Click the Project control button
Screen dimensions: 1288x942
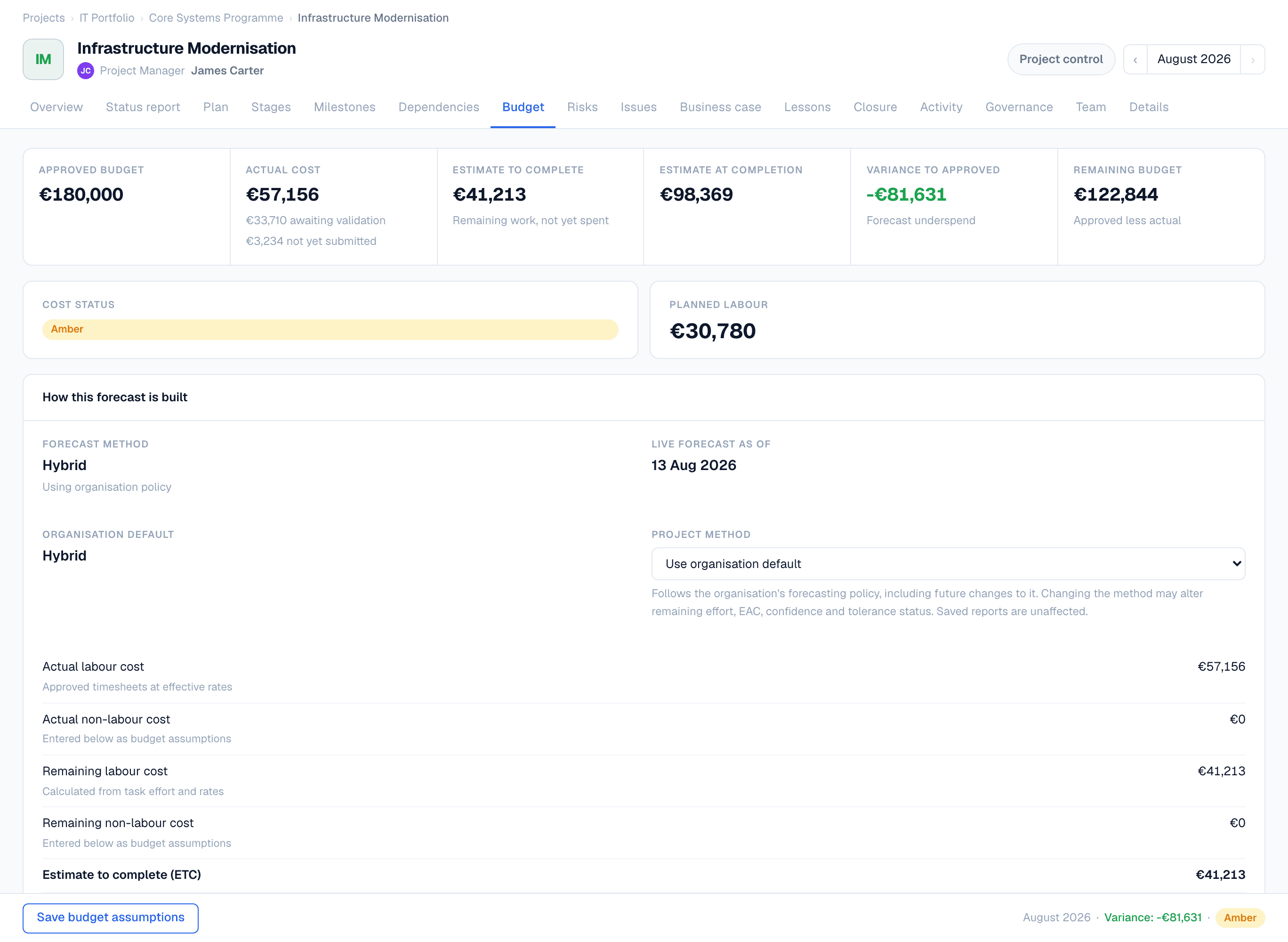pyautogui.click(x=1061, y=59)
